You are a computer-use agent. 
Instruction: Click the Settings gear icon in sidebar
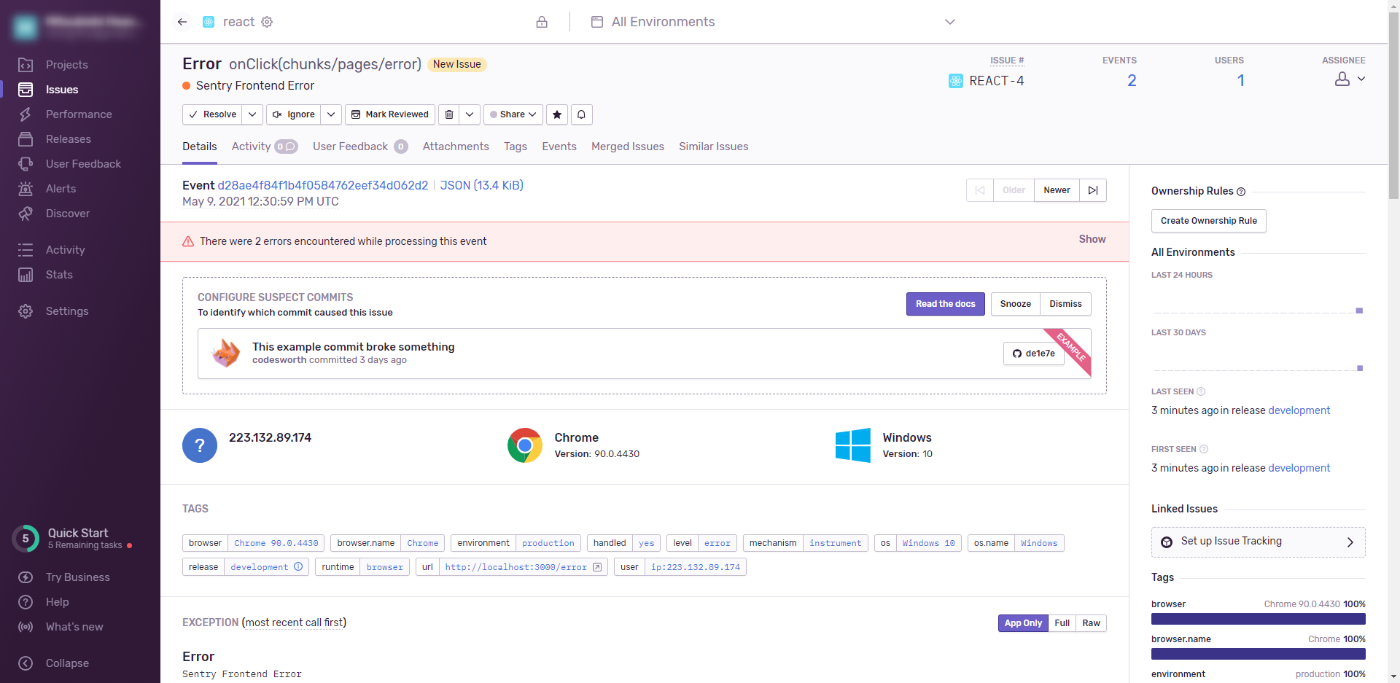pyautogui.click(x=26, y=311)
